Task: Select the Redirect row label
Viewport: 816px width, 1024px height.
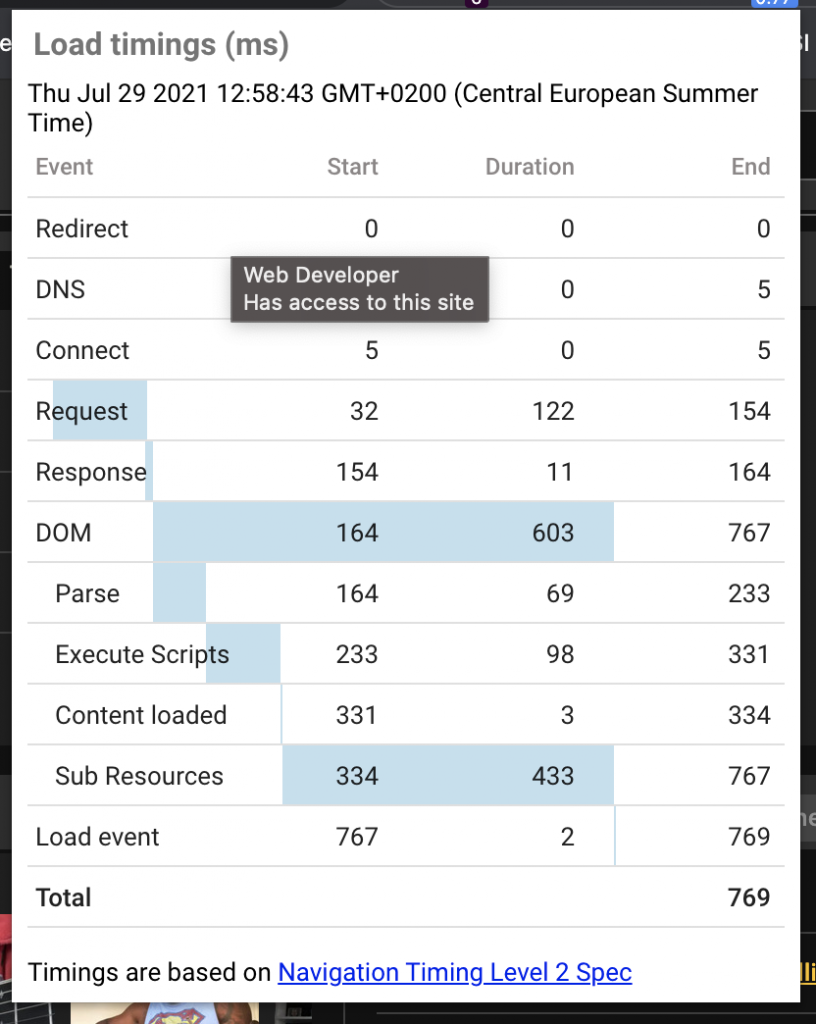Action: 82,229
